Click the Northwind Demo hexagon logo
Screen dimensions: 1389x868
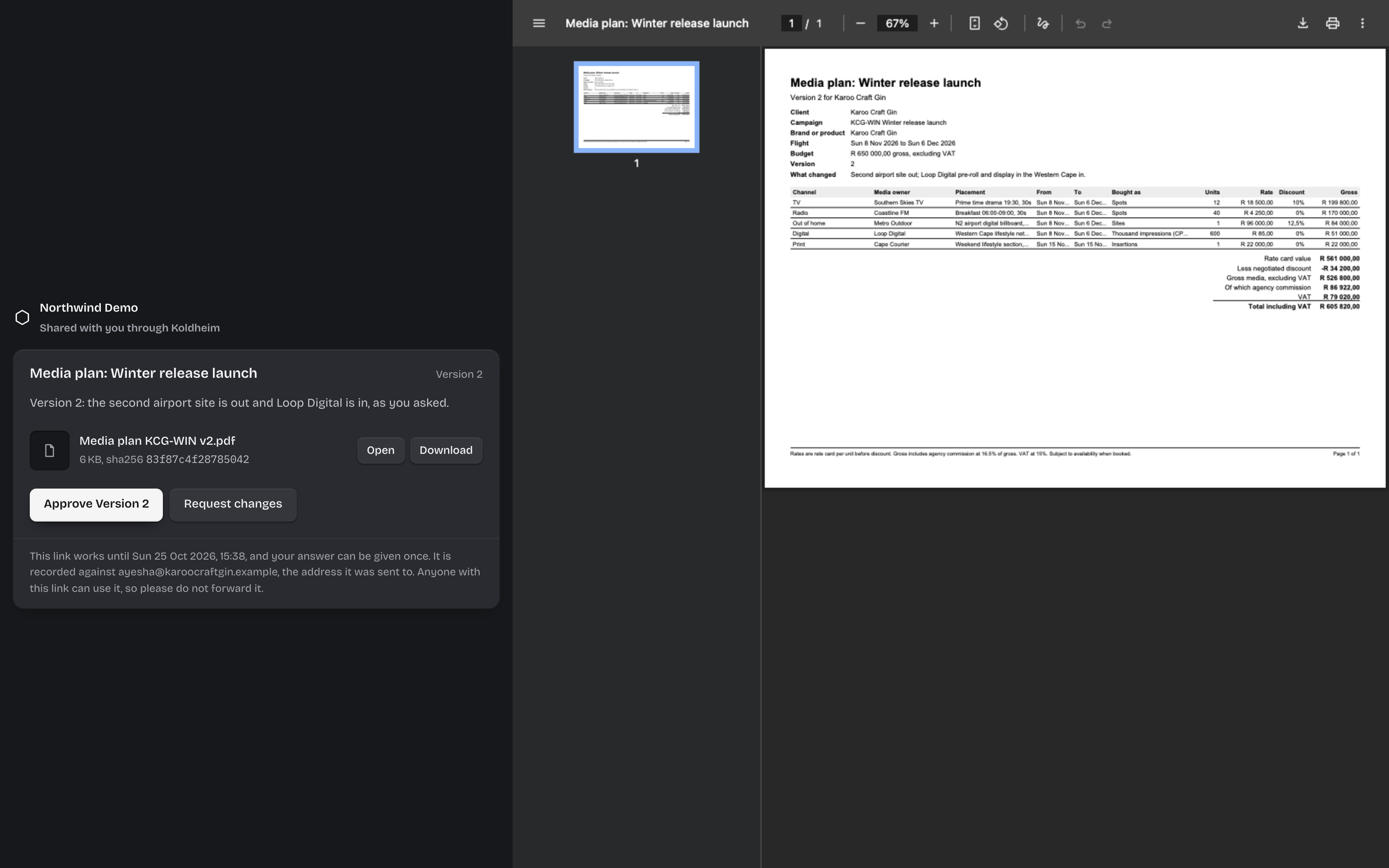[22, 317]
